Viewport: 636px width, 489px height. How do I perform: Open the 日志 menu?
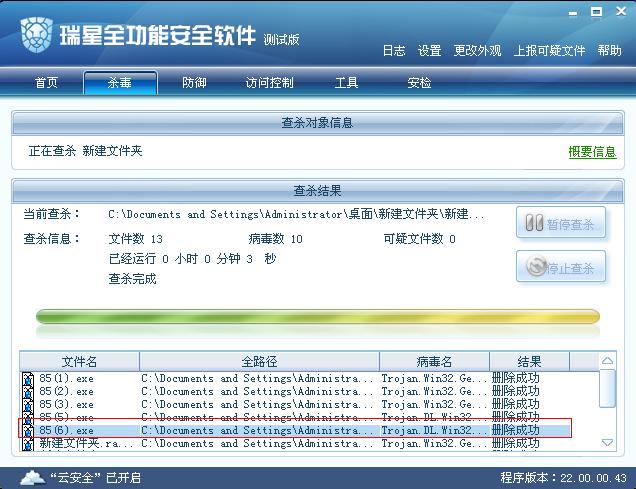(394, 51)
